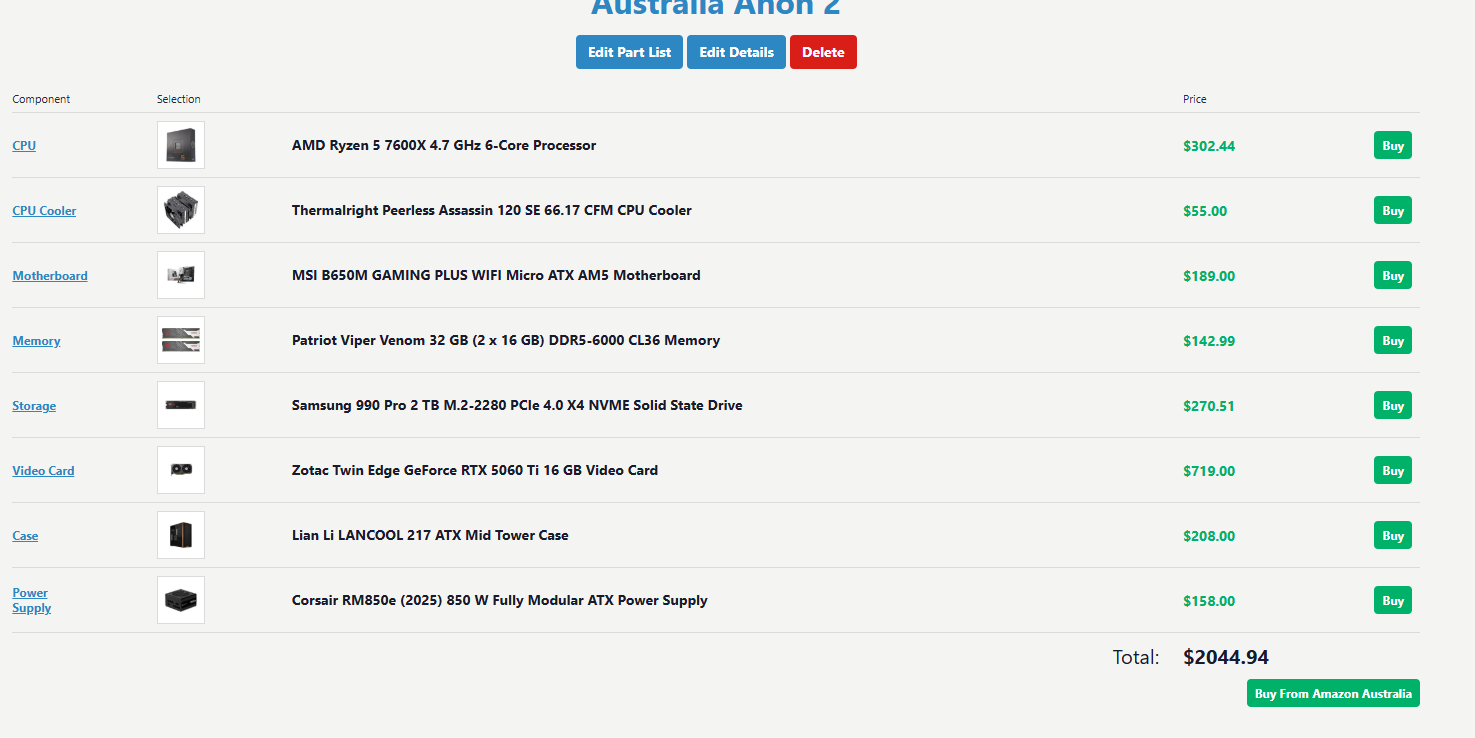The image size is (1475, 738).
Task: Click the Total: label
Action: click(x=1136, y=657)
